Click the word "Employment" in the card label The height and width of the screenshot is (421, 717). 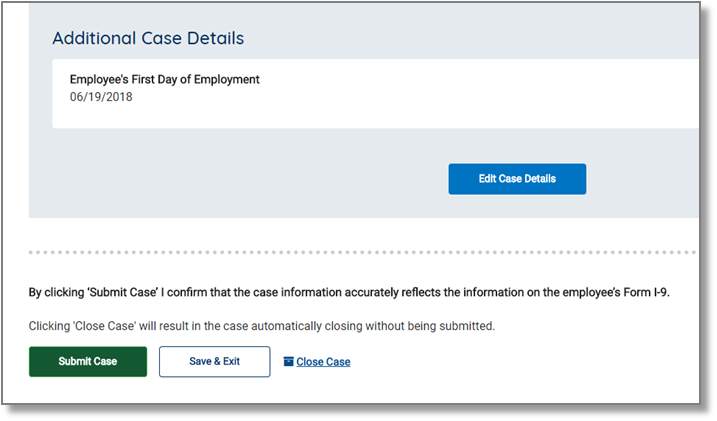pyautogui.click(x=227, y=79)
